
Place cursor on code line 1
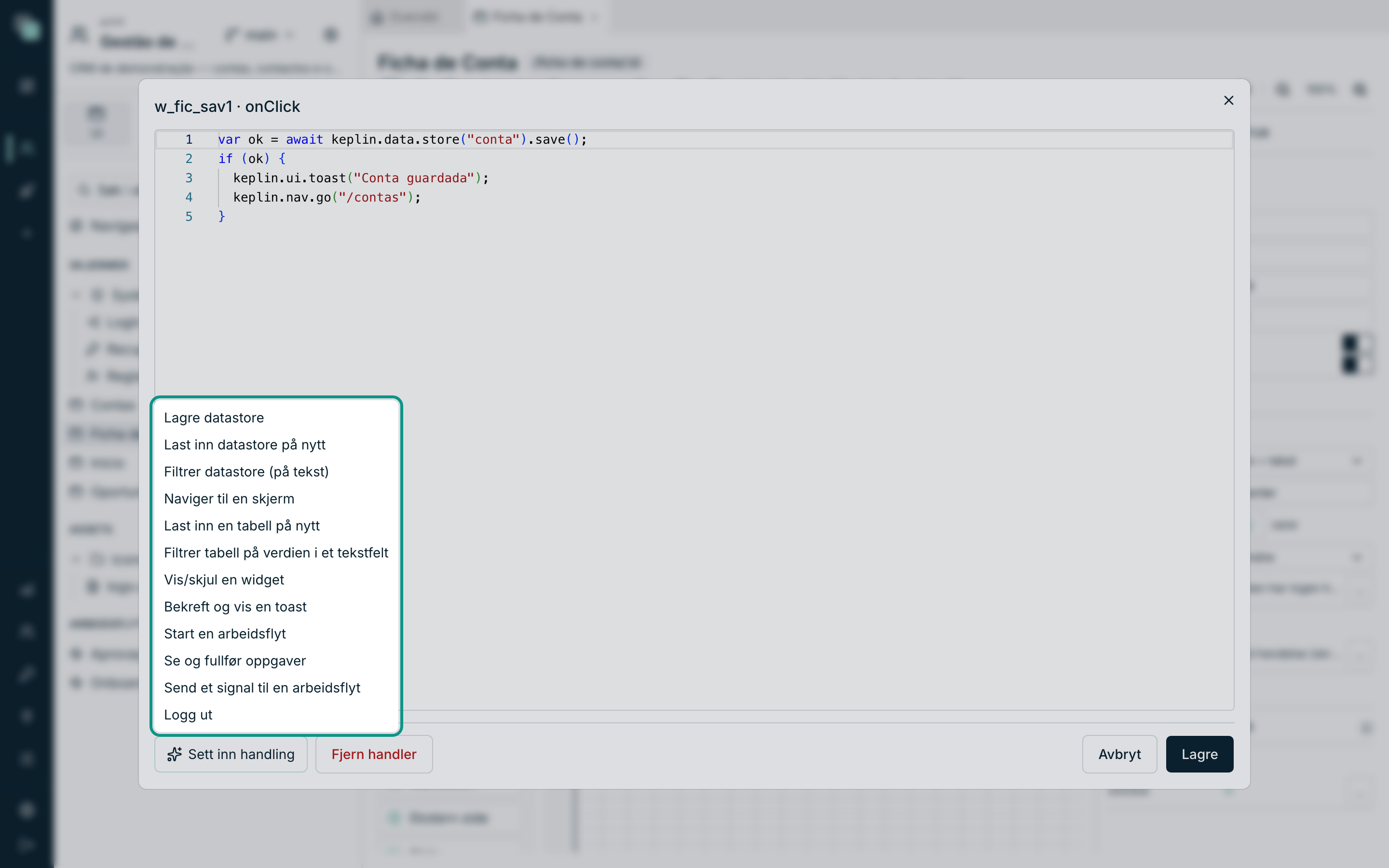(402, 139)
